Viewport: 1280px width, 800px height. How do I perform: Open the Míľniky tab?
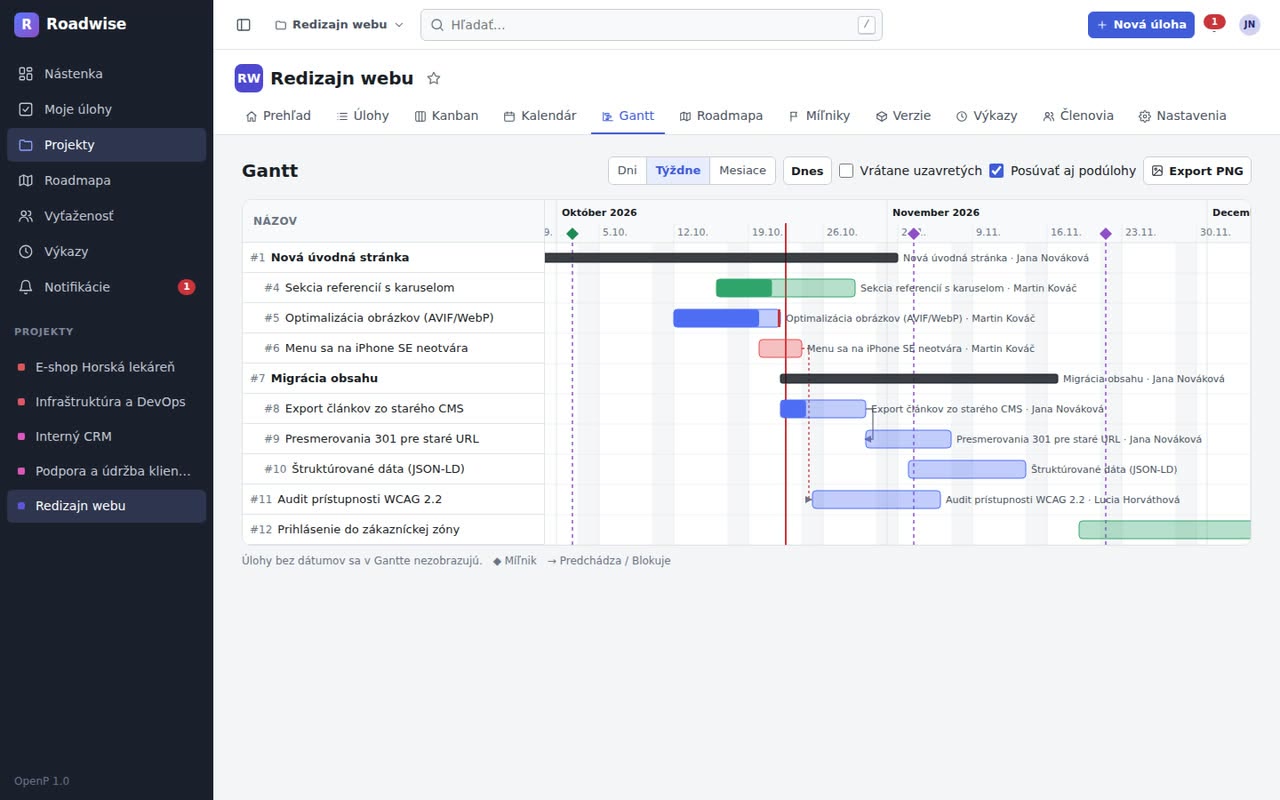point(819,116)
